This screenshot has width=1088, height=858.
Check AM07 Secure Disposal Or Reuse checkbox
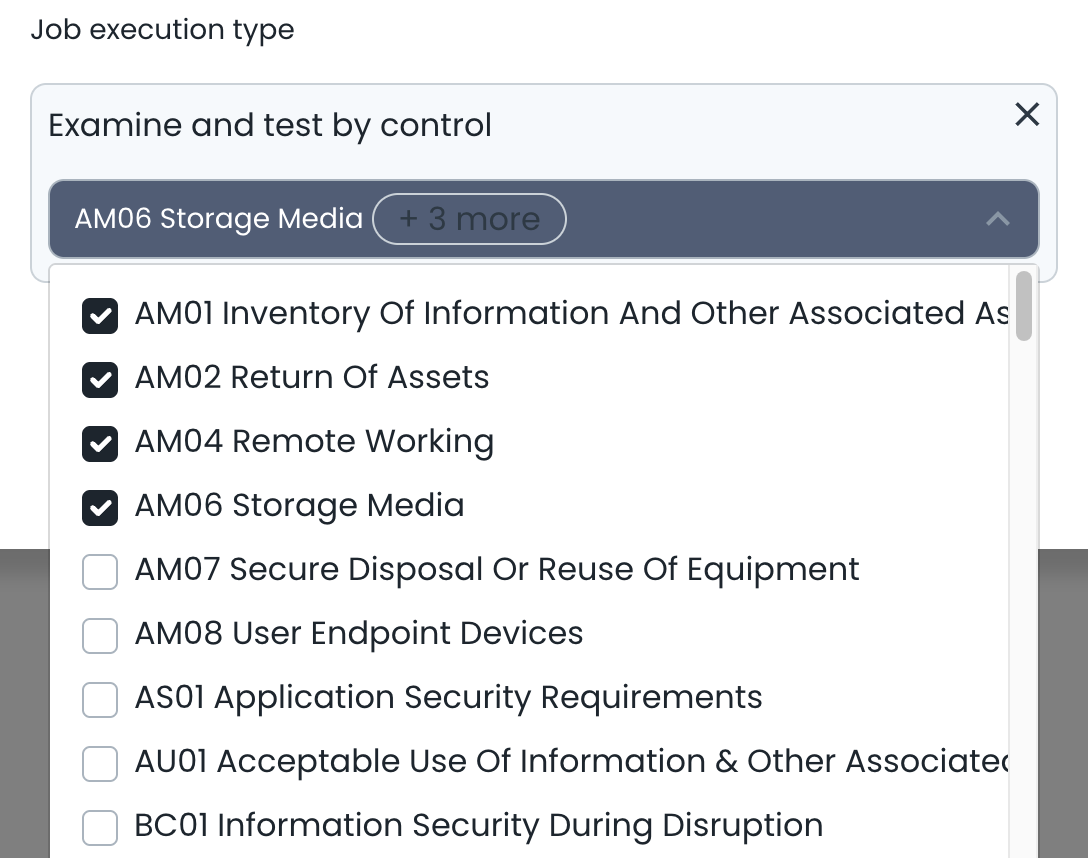coord(100,571)
